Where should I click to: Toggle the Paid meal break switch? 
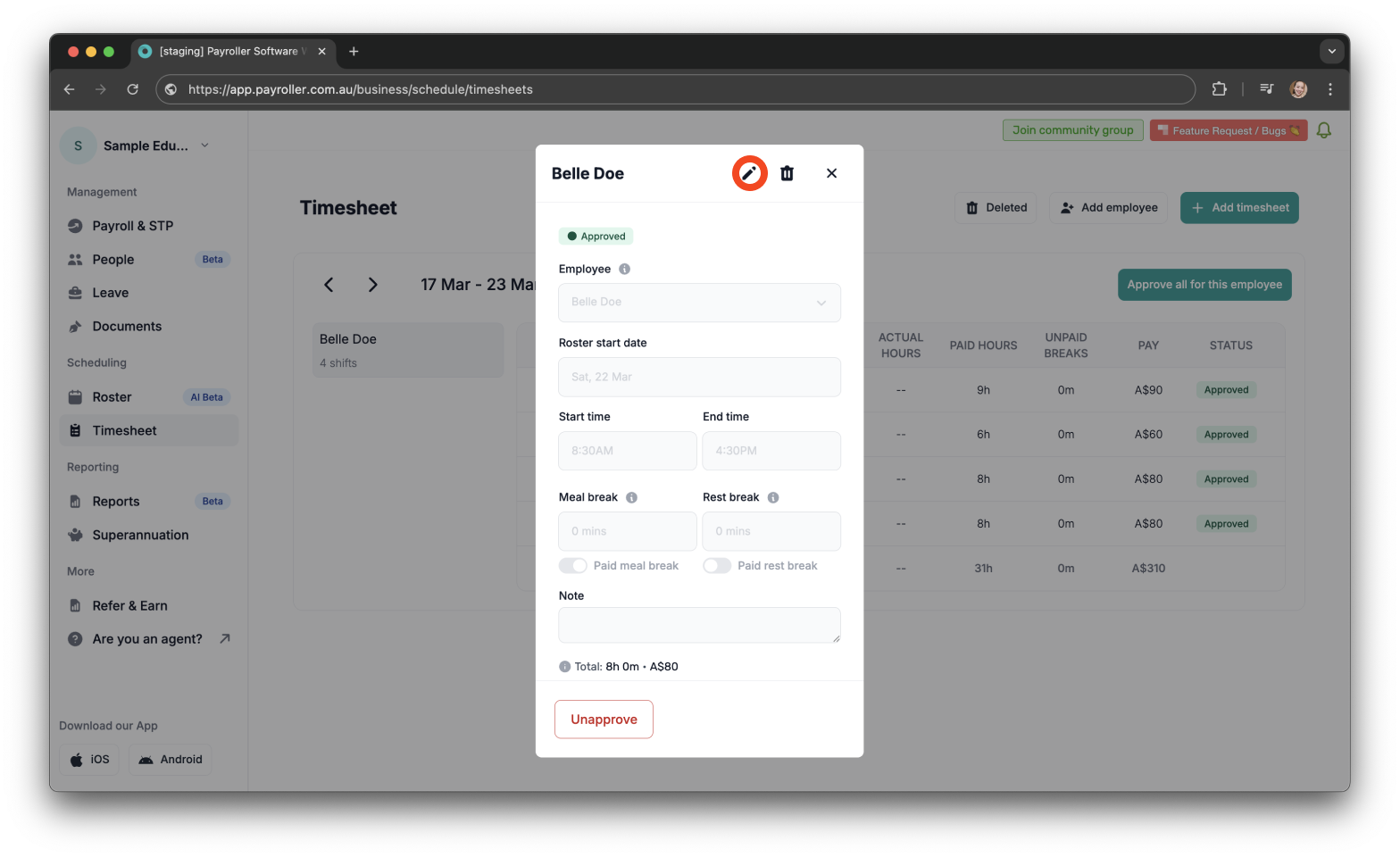[573, 566]
